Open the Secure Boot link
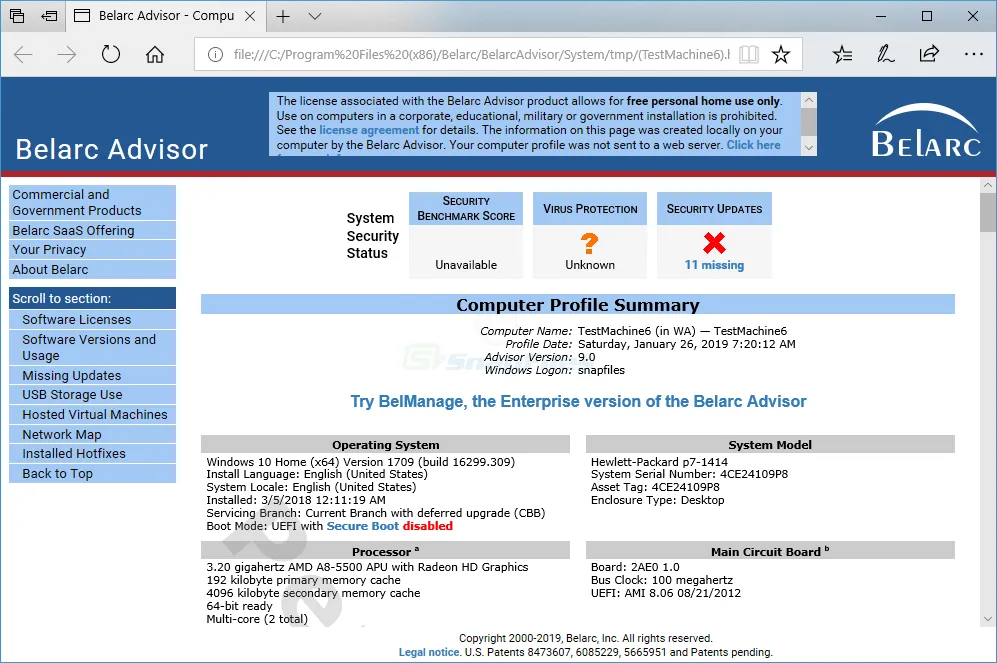The image size is (997, 663). pyautogui.click(x=362, y=526)
